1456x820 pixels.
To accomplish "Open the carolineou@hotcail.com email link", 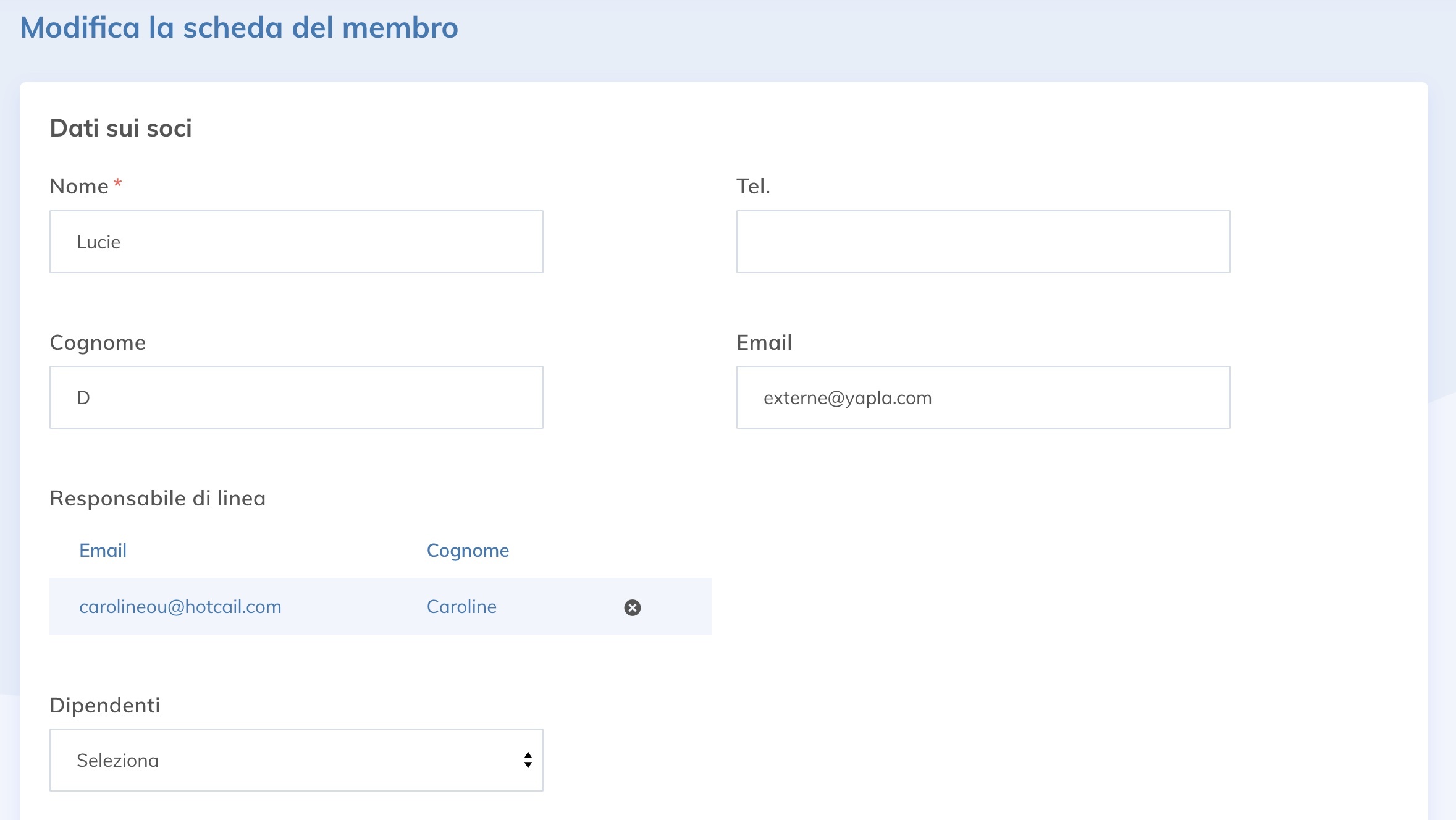I will pos(180,607).
